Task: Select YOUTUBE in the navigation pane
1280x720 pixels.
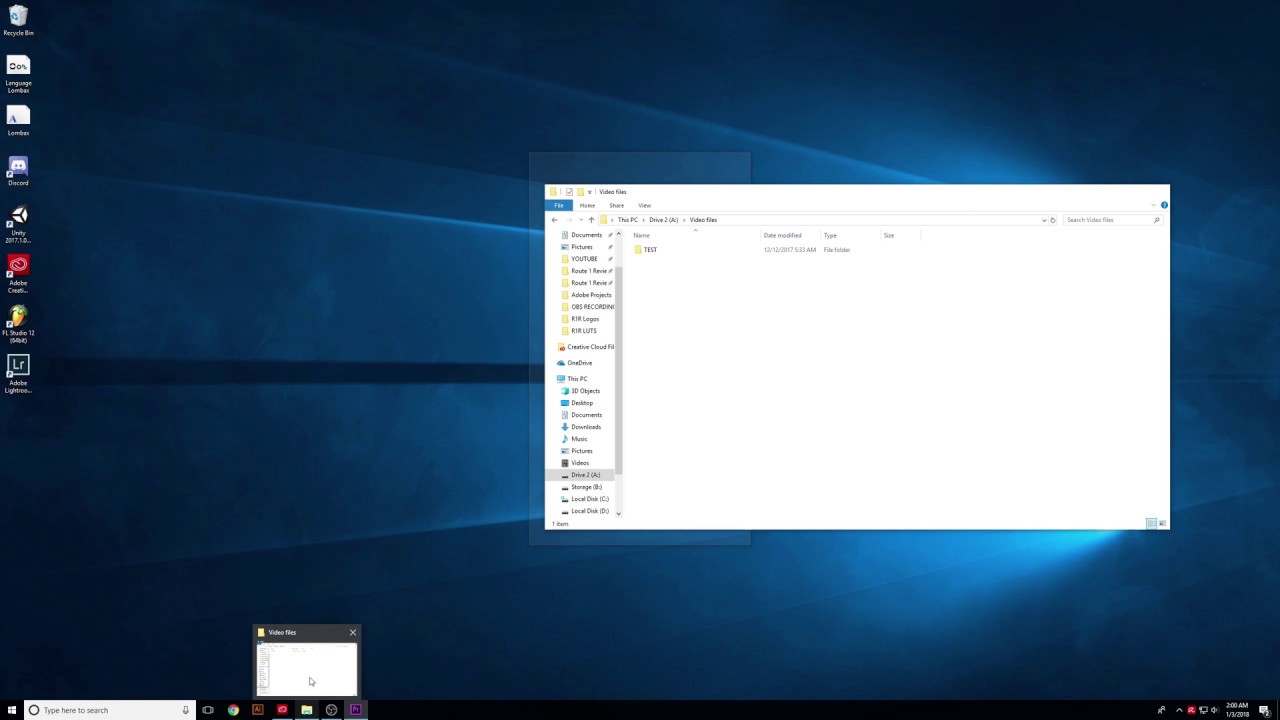Action: click(x=586, y=259)
